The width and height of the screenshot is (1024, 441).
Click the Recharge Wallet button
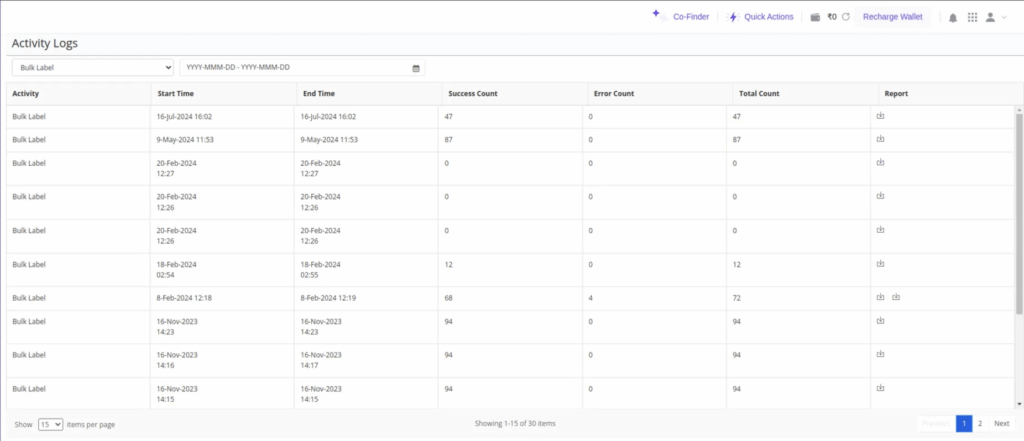pyautogui.click(x=893, y=17)
